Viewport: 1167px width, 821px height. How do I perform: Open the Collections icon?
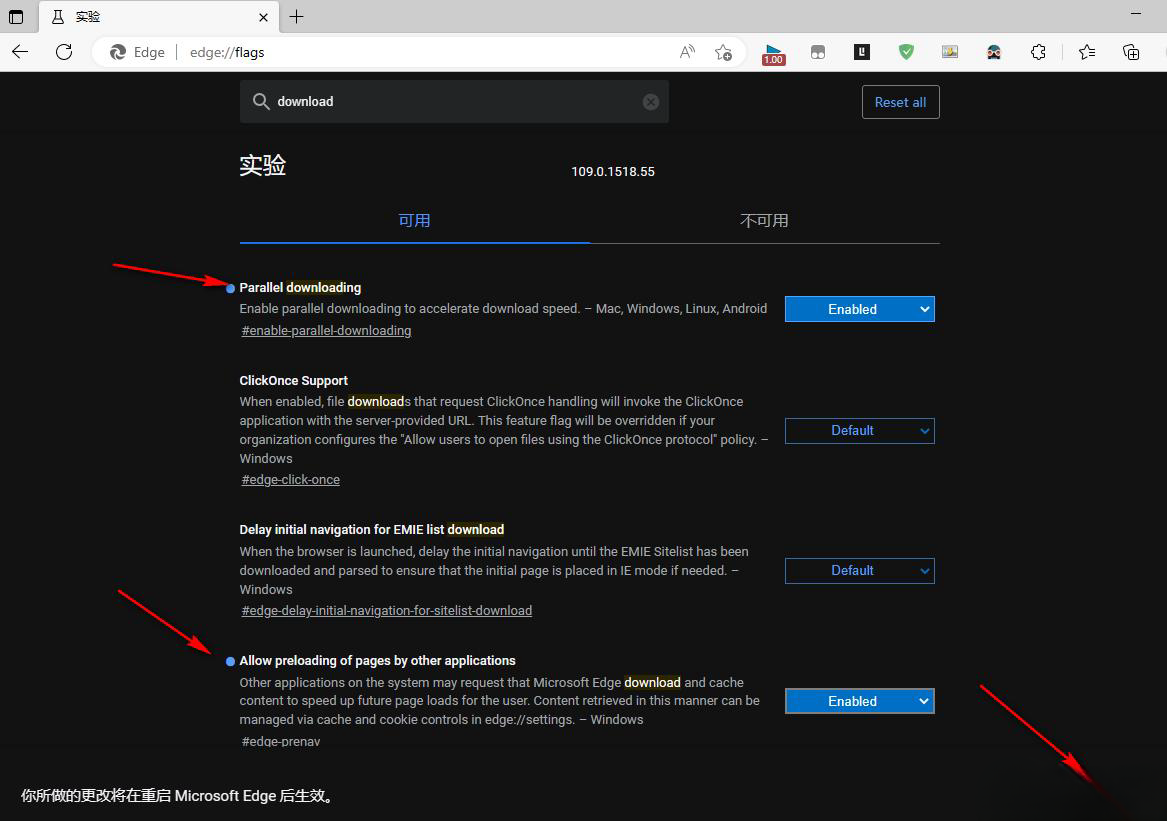click(x=1131, y=52)
